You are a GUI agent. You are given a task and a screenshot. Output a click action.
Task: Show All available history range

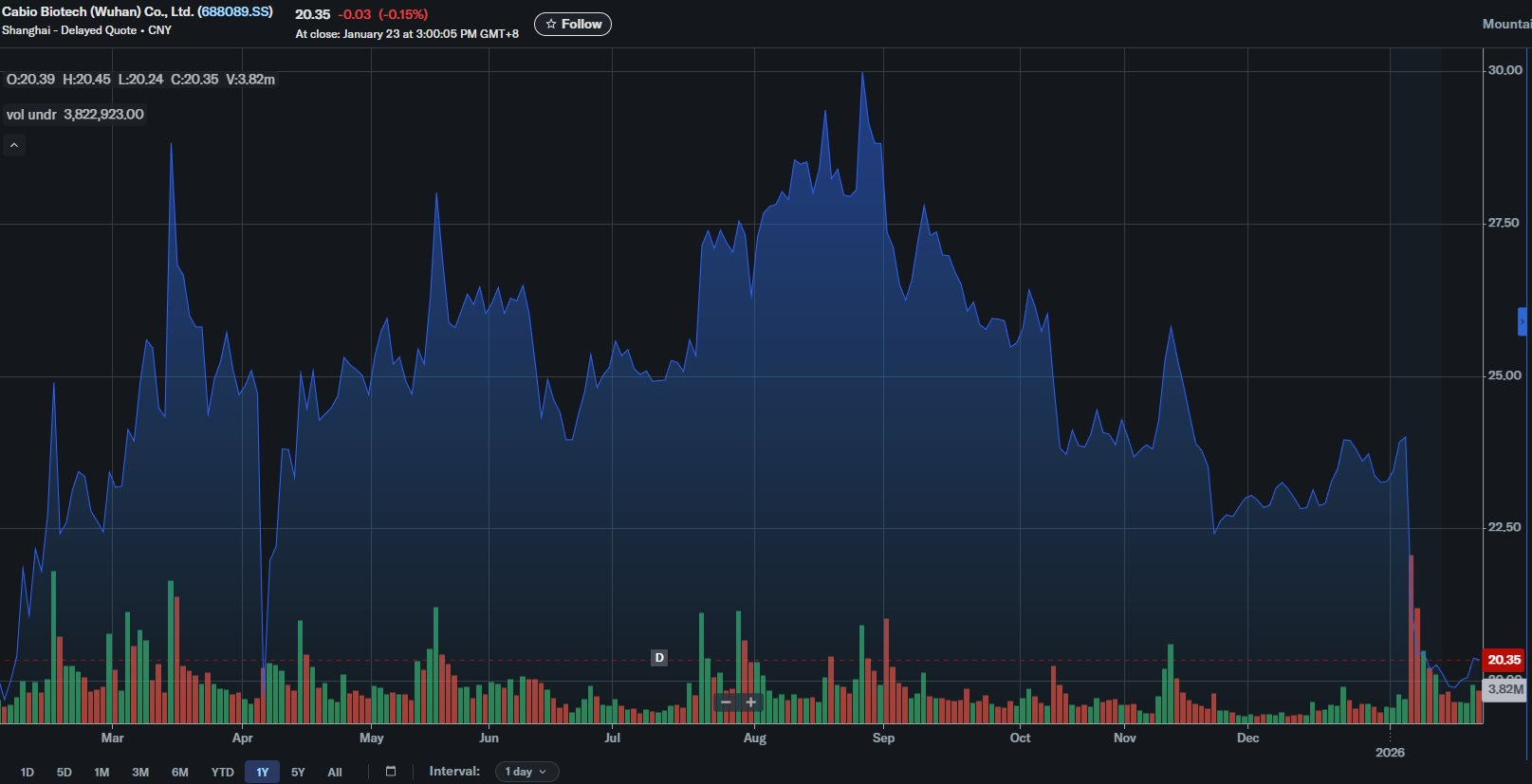pos(334,772)
